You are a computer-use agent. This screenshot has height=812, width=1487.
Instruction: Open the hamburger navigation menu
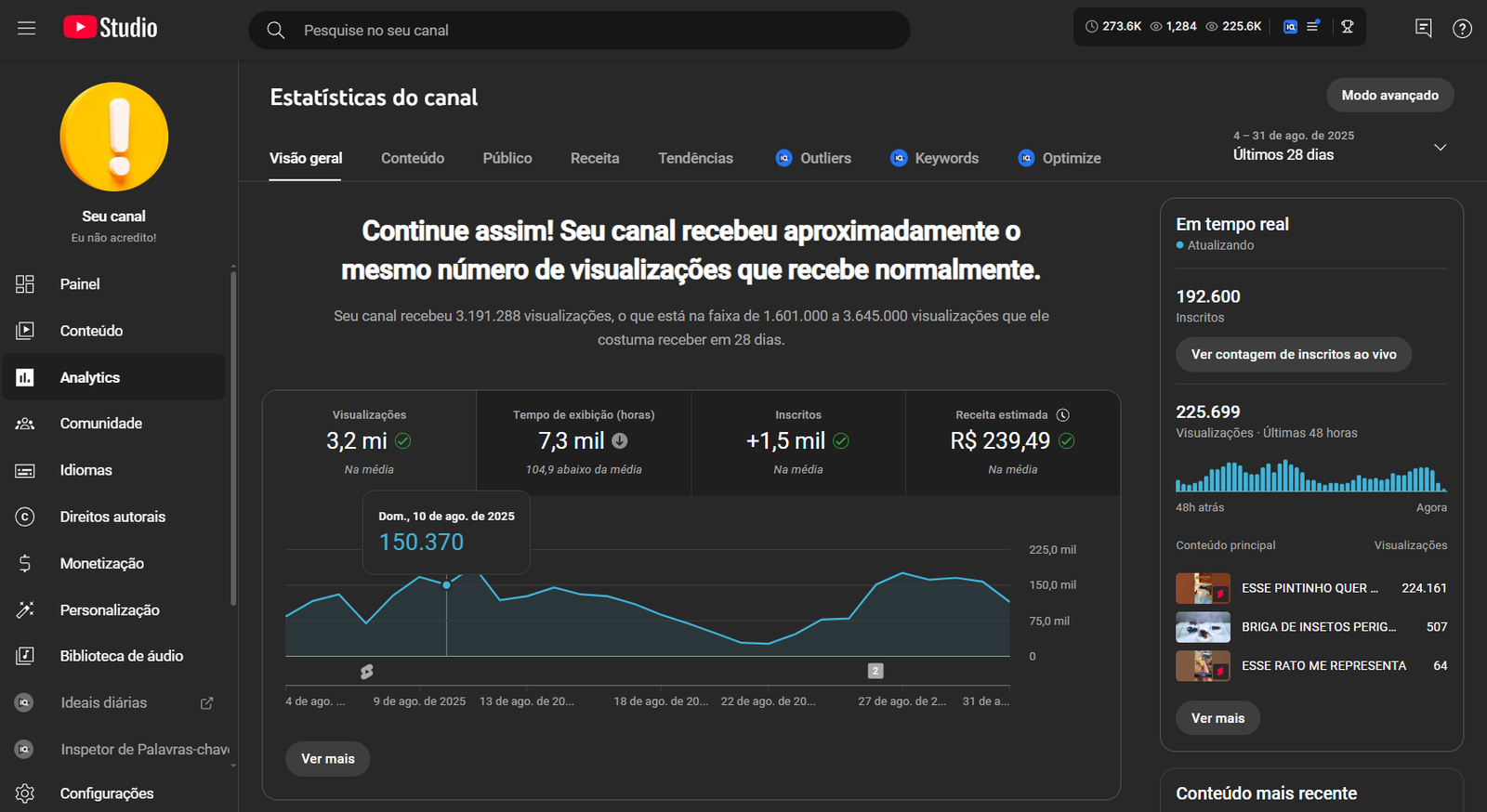pyautogui.click(x=26, y=28)
